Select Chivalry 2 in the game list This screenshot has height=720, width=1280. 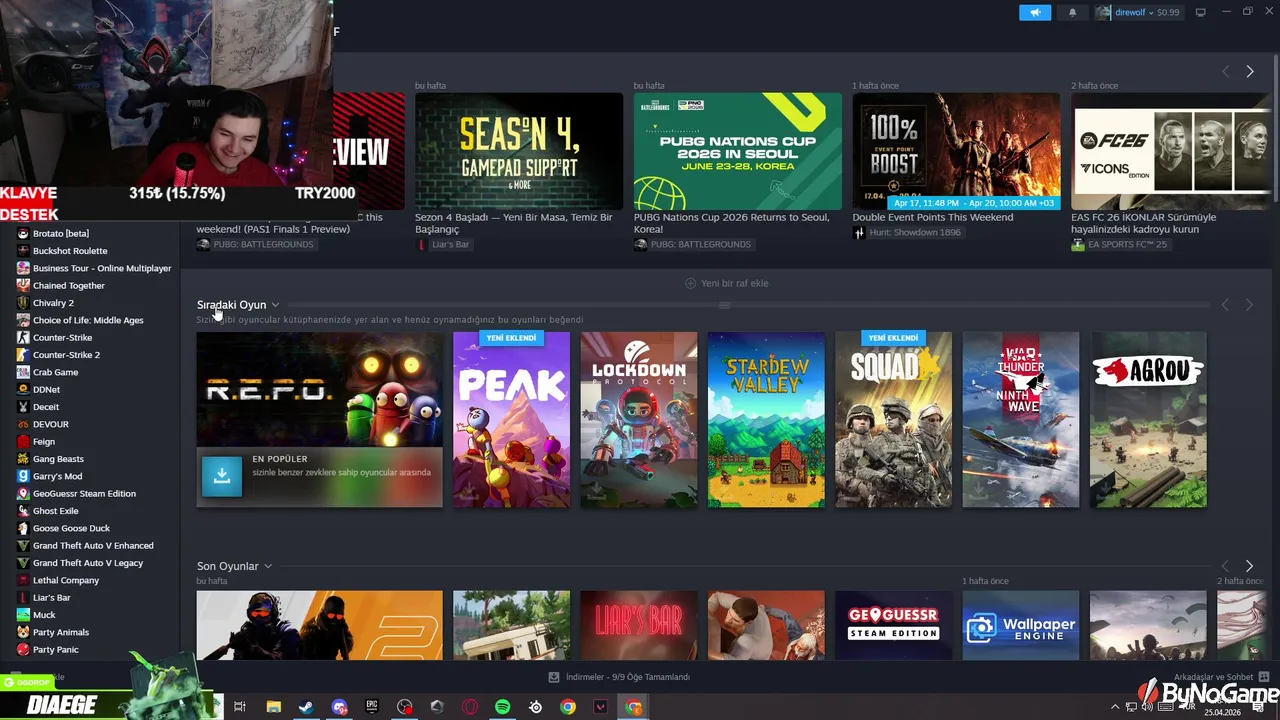pyautogui.click(x=53, y=303)
